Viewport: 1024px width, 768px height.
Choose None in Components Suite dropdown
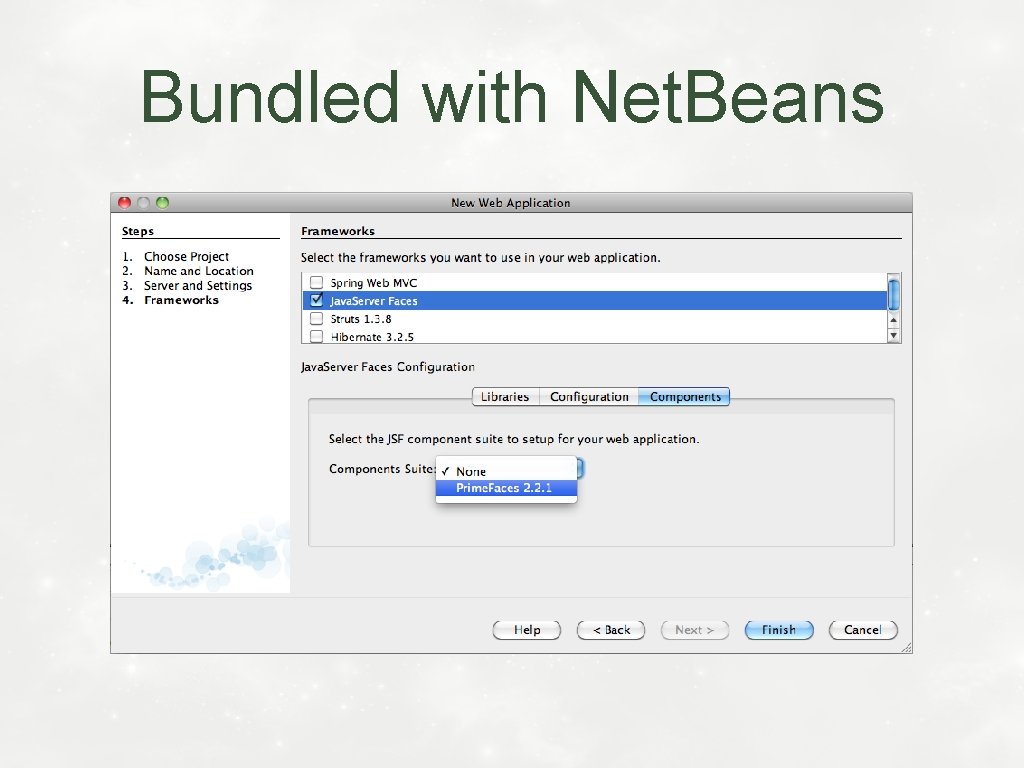[506, 472]
